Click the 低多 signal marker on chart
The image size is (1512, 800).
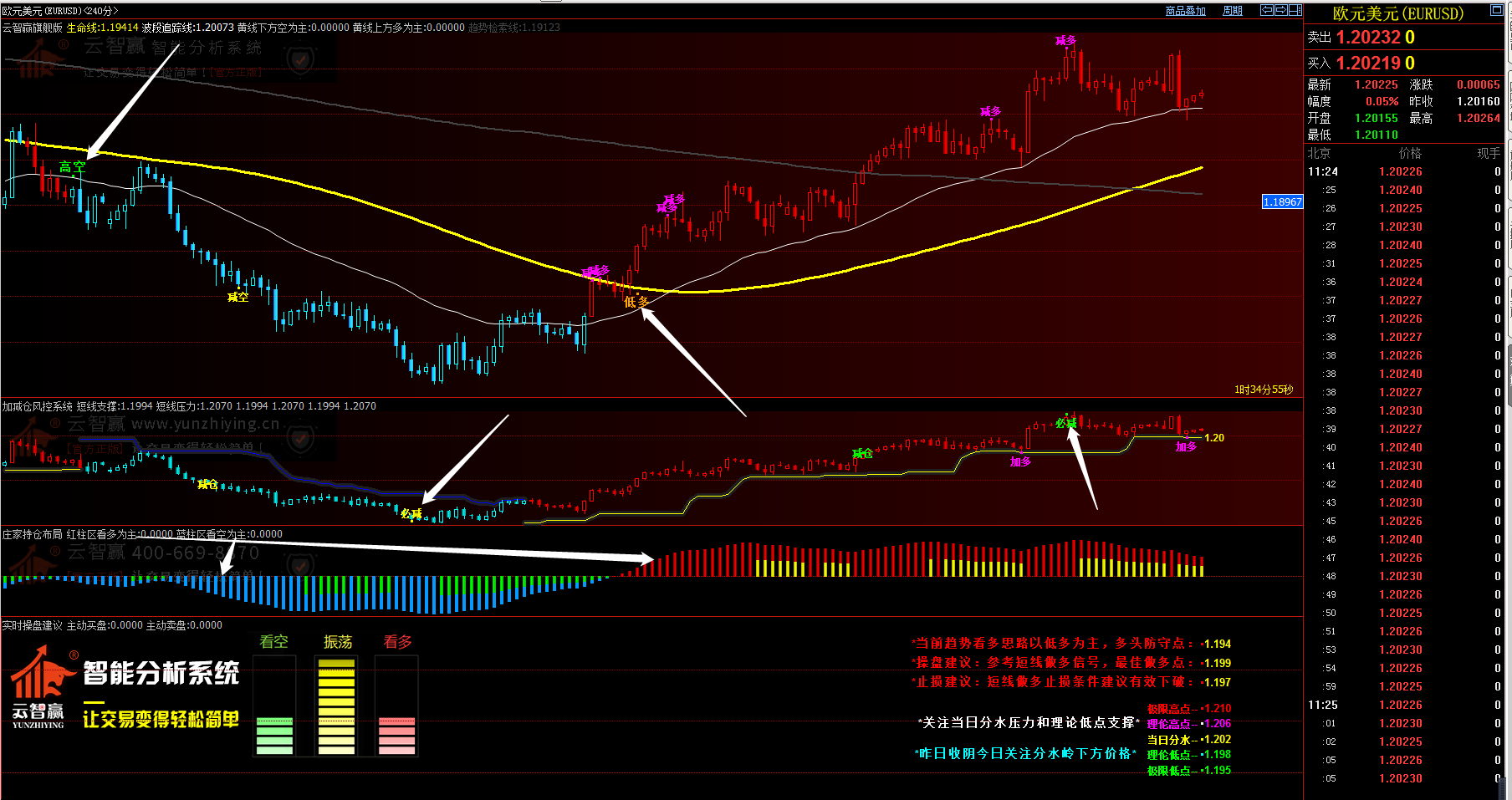(x=636, y=302)
